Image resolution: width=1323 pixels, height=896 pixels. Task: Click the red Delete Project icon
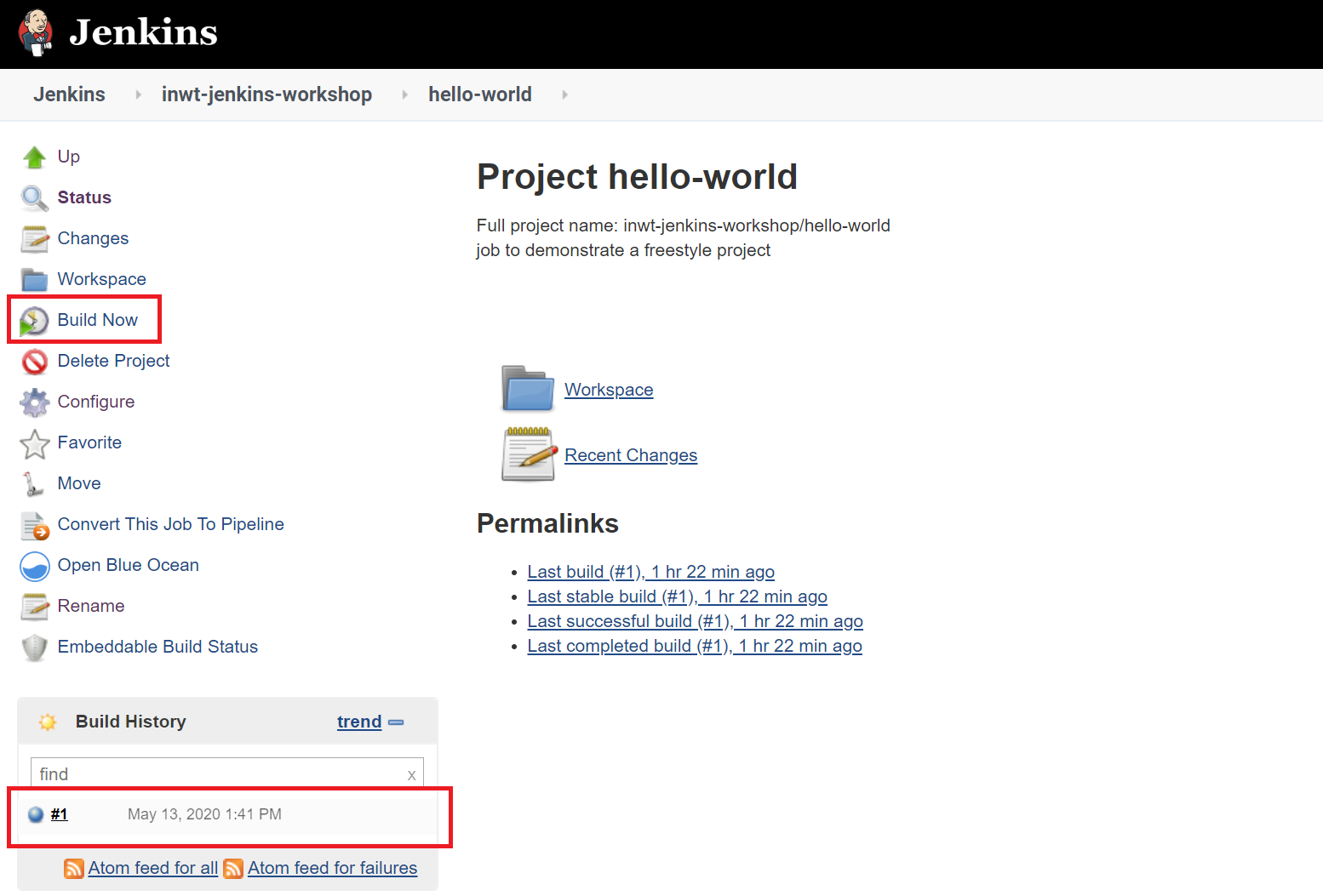[x=35, y=362]
